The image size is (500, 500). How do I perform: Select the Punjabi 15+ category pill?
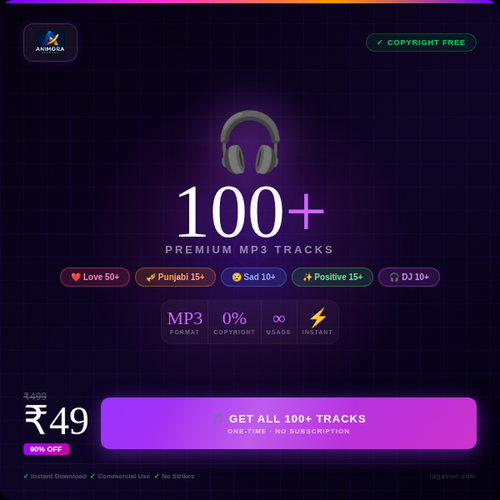175,277
